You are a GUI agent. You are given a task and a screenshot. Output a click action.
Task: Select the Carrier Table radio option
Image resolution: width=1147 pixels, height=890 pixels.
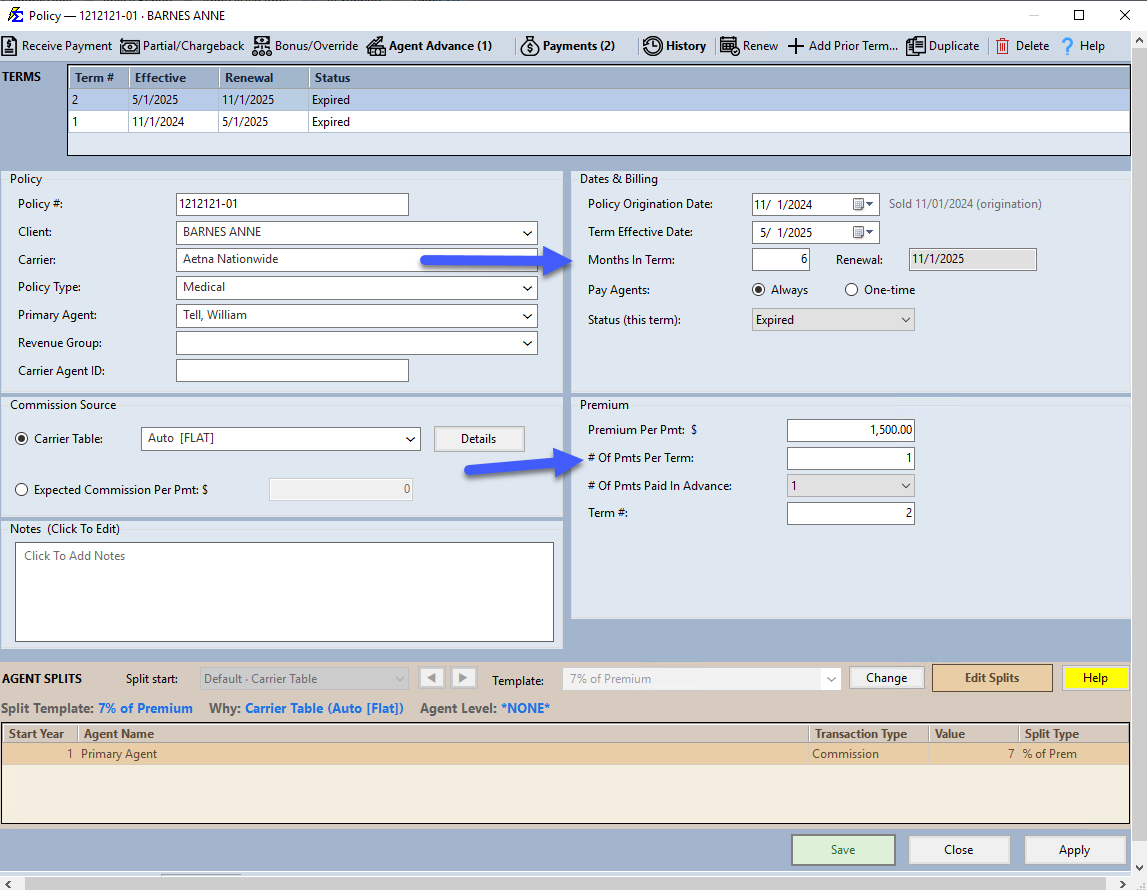[x=22, y=439]
